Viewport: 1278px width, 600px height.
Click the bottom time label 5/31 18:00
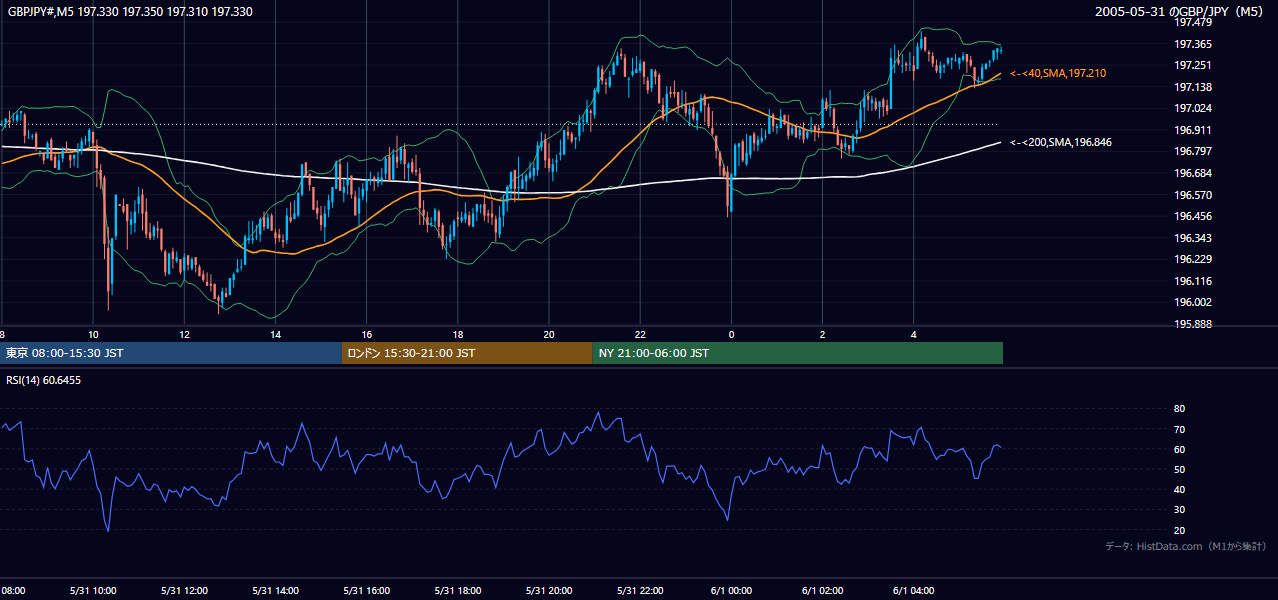click(457, 590)
